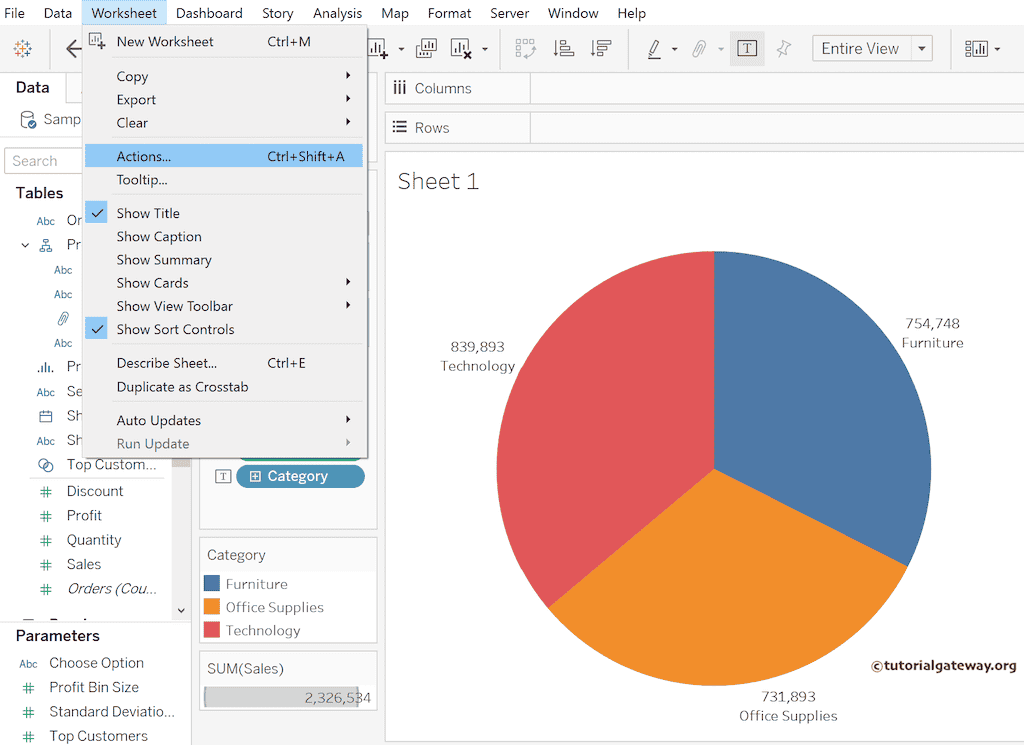
Task: Click the duplicate worksheet toolbar icon
Action: coord(426,48)
